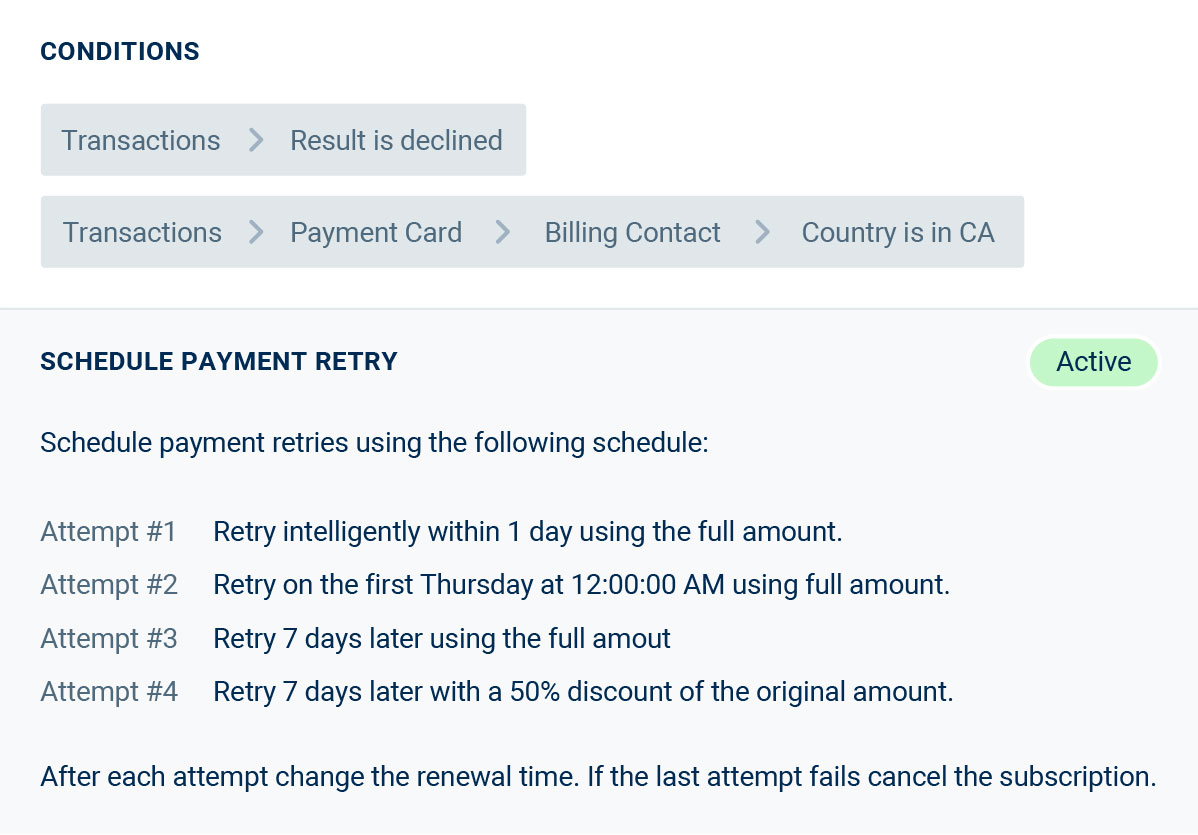Screen dimensions: 1198x835
Task: Toggle the Active status badge
Action: coord(1093,362)
